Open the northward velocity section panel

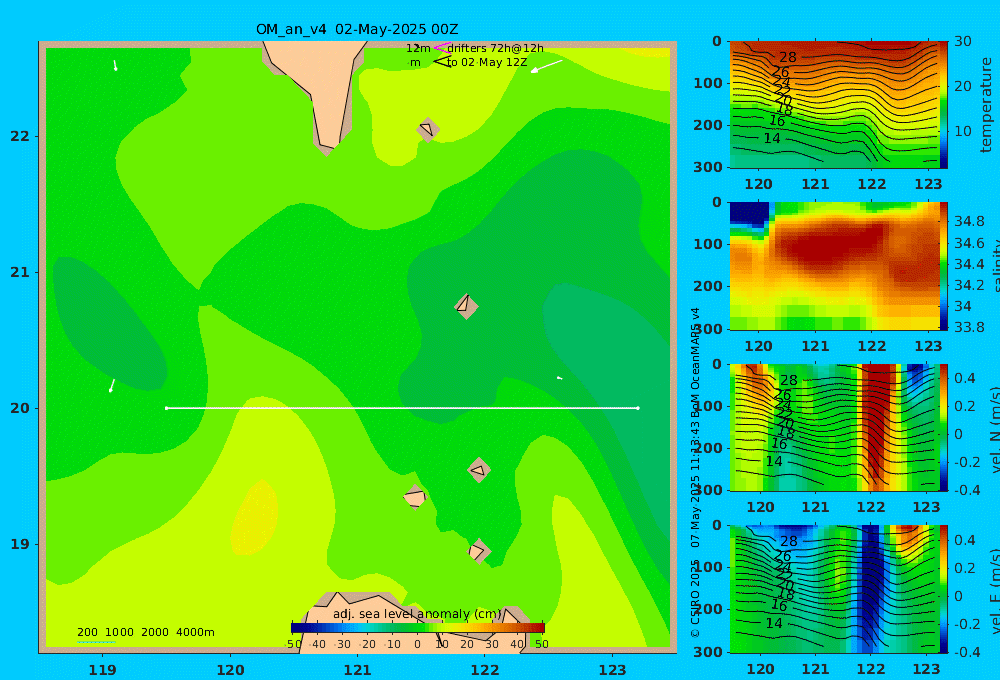(x=834, y=427)
